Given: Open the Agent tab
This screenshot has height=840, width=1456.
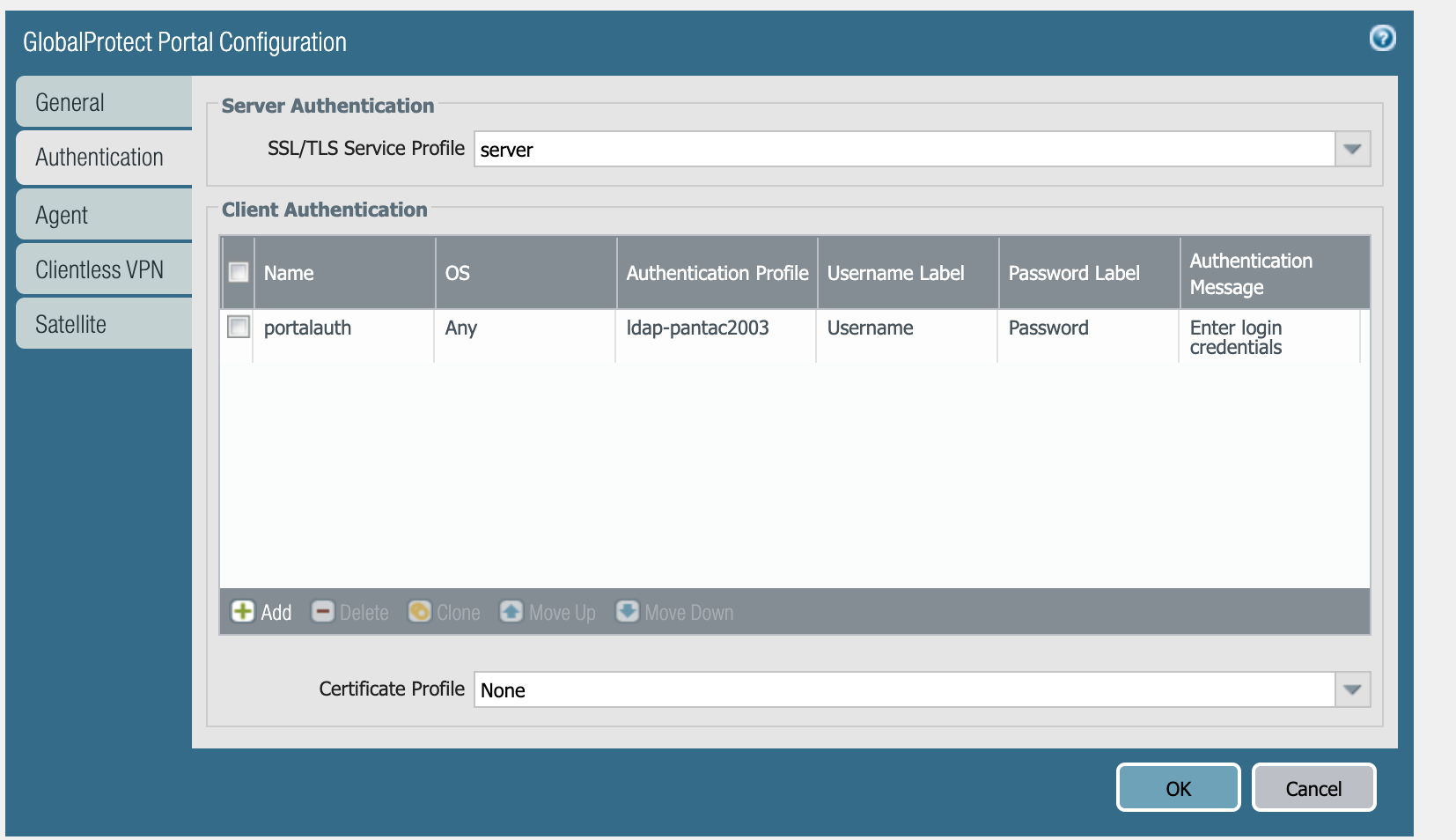Looking at the screenshot, I should pyautogui.click(x=104, y=216).
